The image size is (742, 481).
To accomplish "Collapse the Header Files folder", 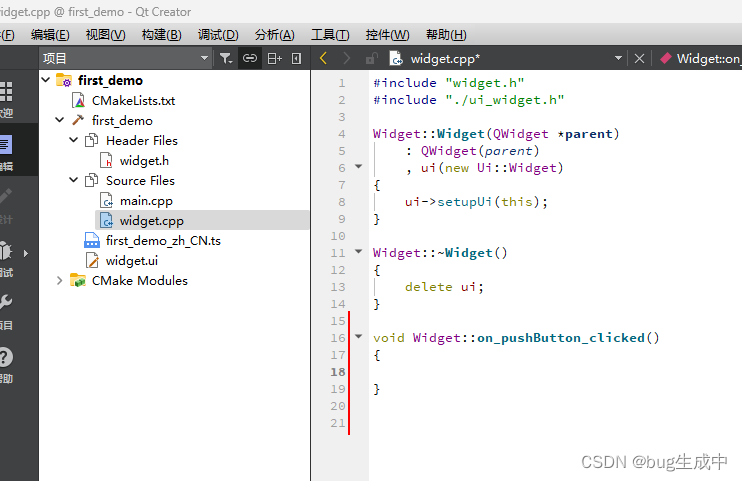I will [x=73, y=140].
